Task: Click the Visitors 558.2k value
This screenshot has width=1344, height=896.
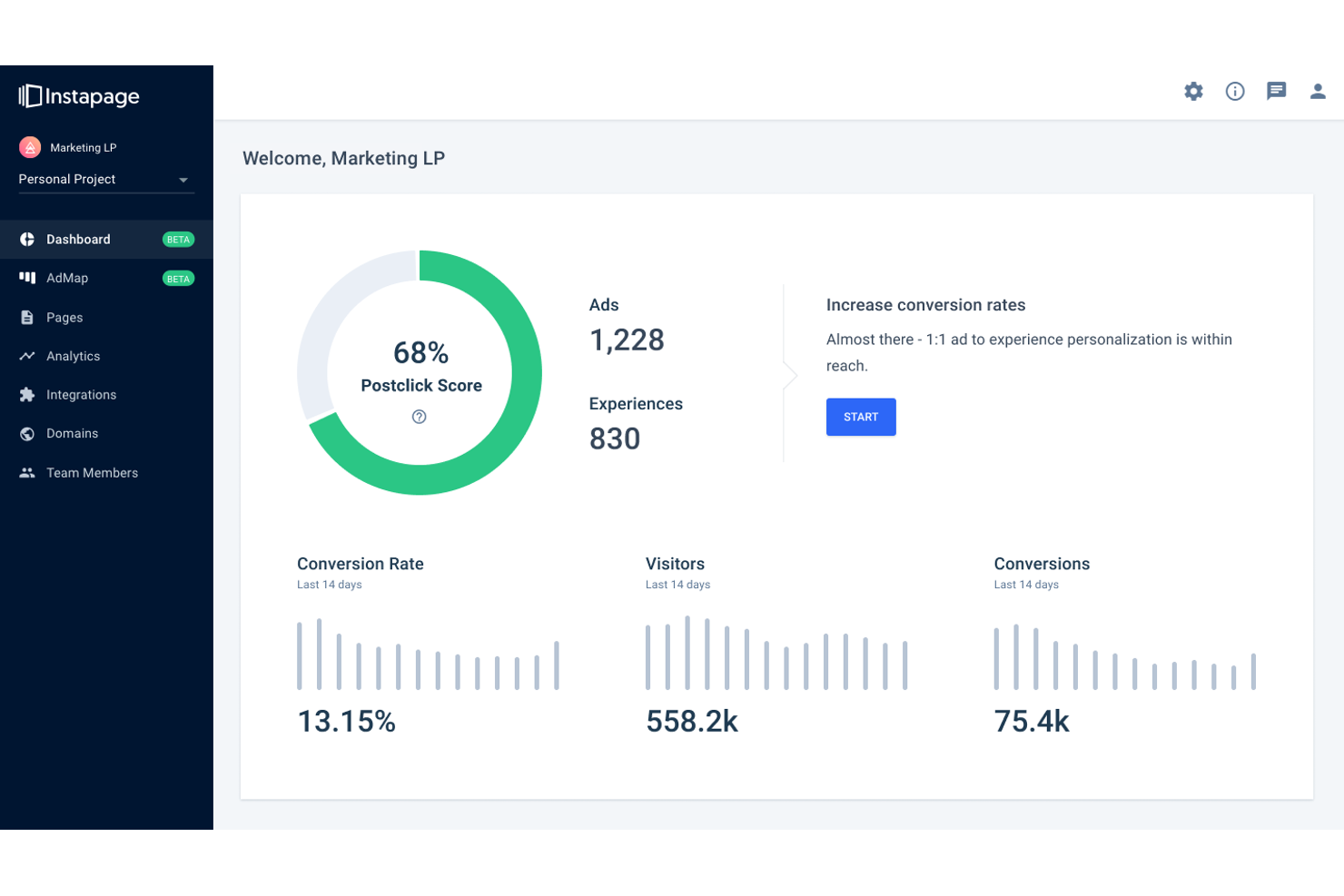Action: tap(691, 720)
